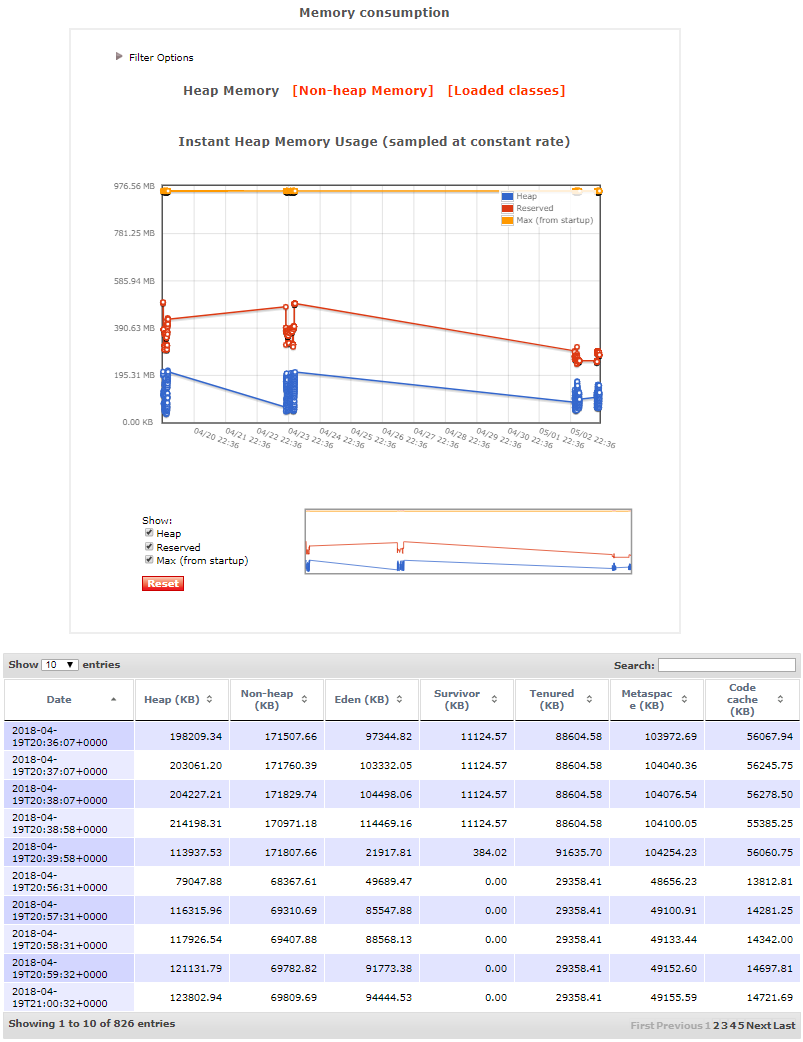
Task: Sort table by Eden (KB) column
Action: (372, 699)
